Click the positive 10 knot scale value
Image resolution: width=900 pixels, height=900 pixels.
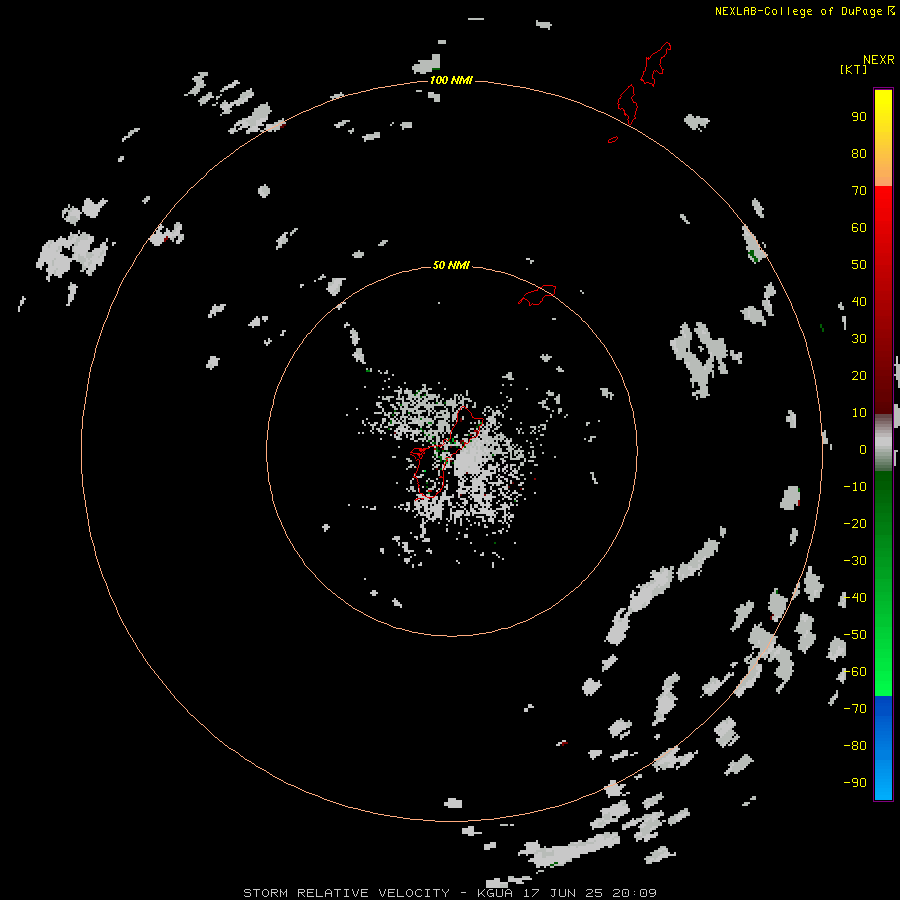pyautogui.click(x=859, y=413)
